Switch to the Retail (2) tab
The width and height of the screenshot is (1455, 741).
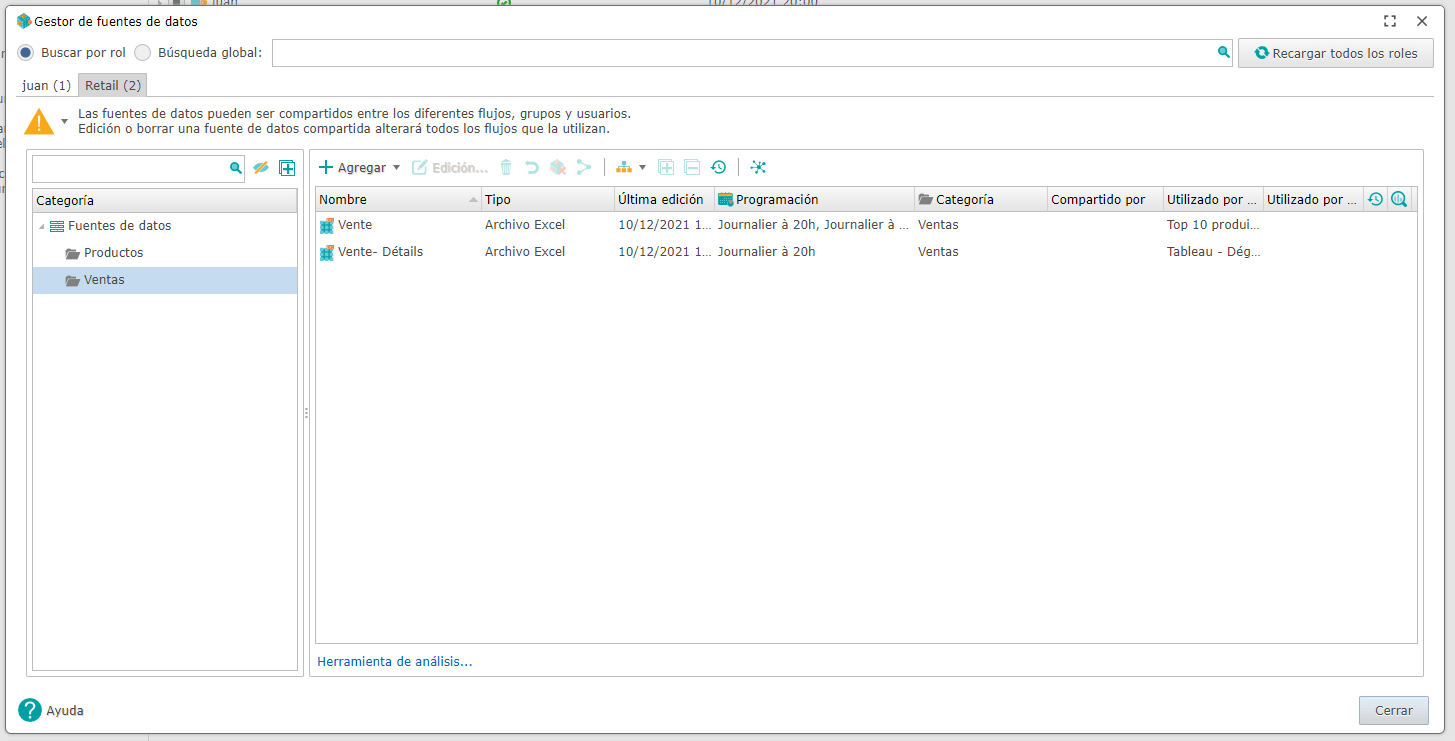(x=113, y=85)
